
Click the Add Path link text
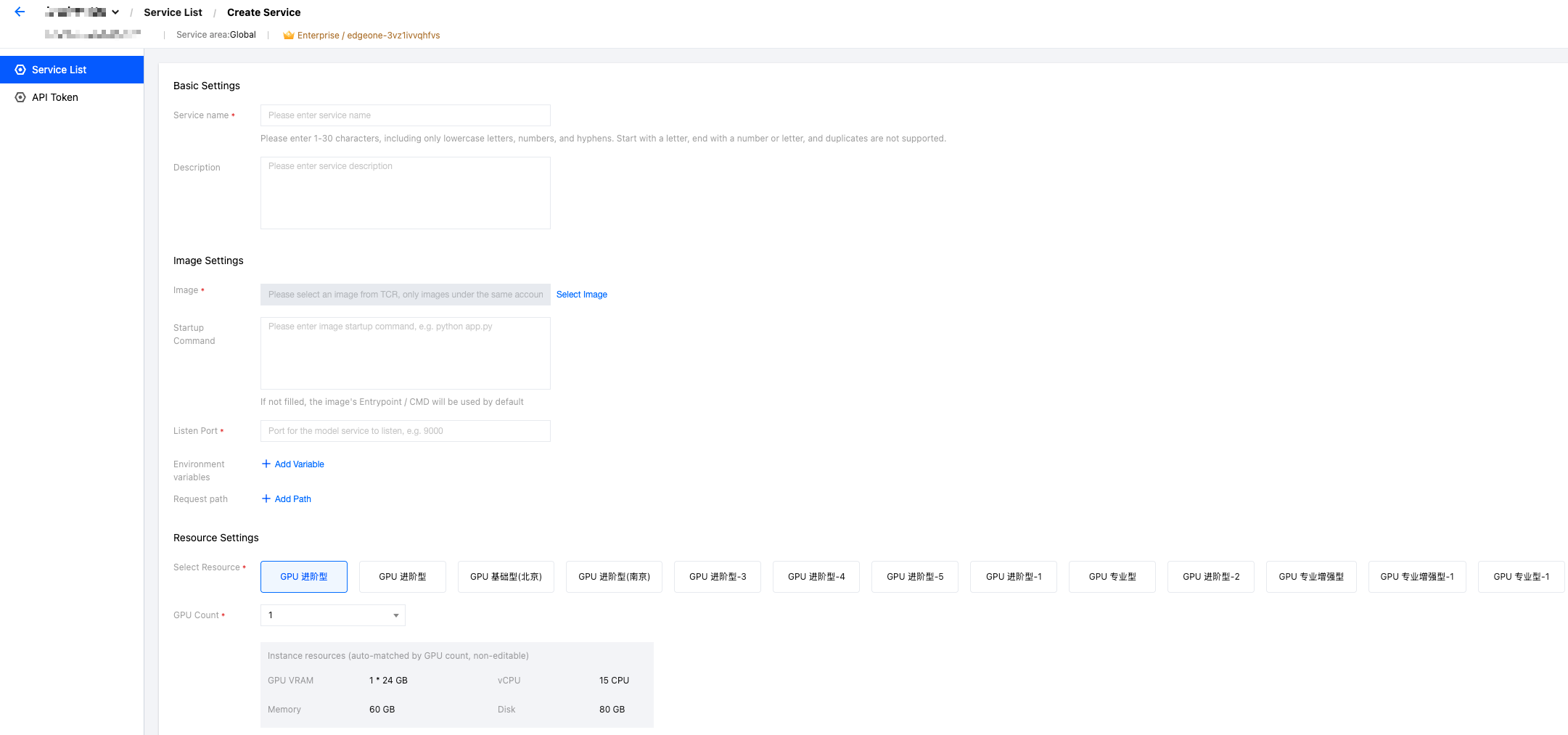(293, 499)
